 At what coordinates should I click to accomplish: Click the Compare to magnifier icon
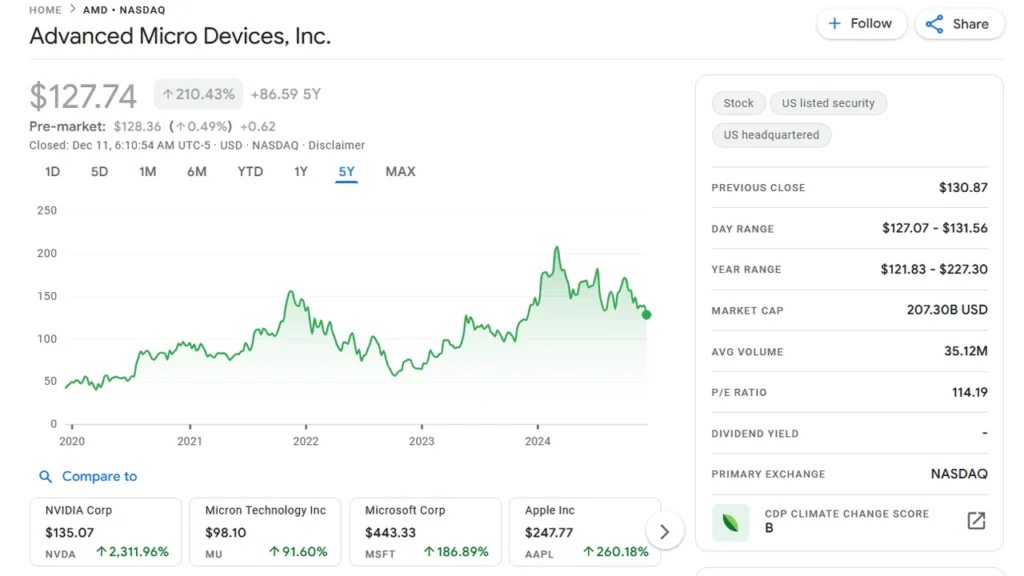coord(45,477)
